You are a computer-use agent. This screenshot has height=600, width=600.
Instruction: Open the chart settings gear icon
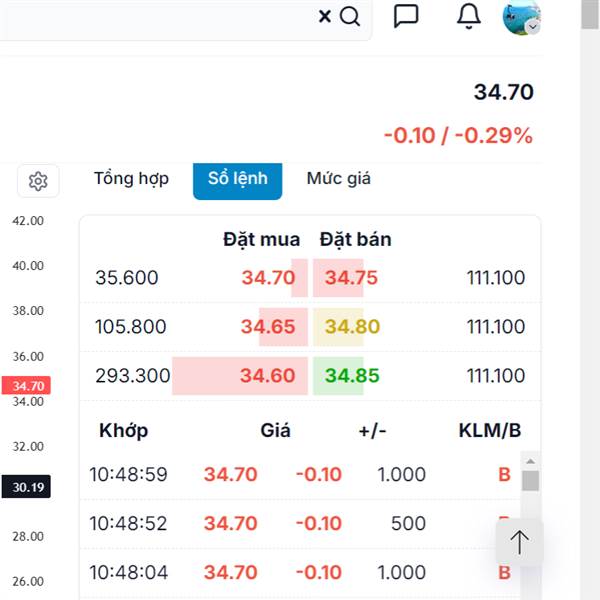38,181
